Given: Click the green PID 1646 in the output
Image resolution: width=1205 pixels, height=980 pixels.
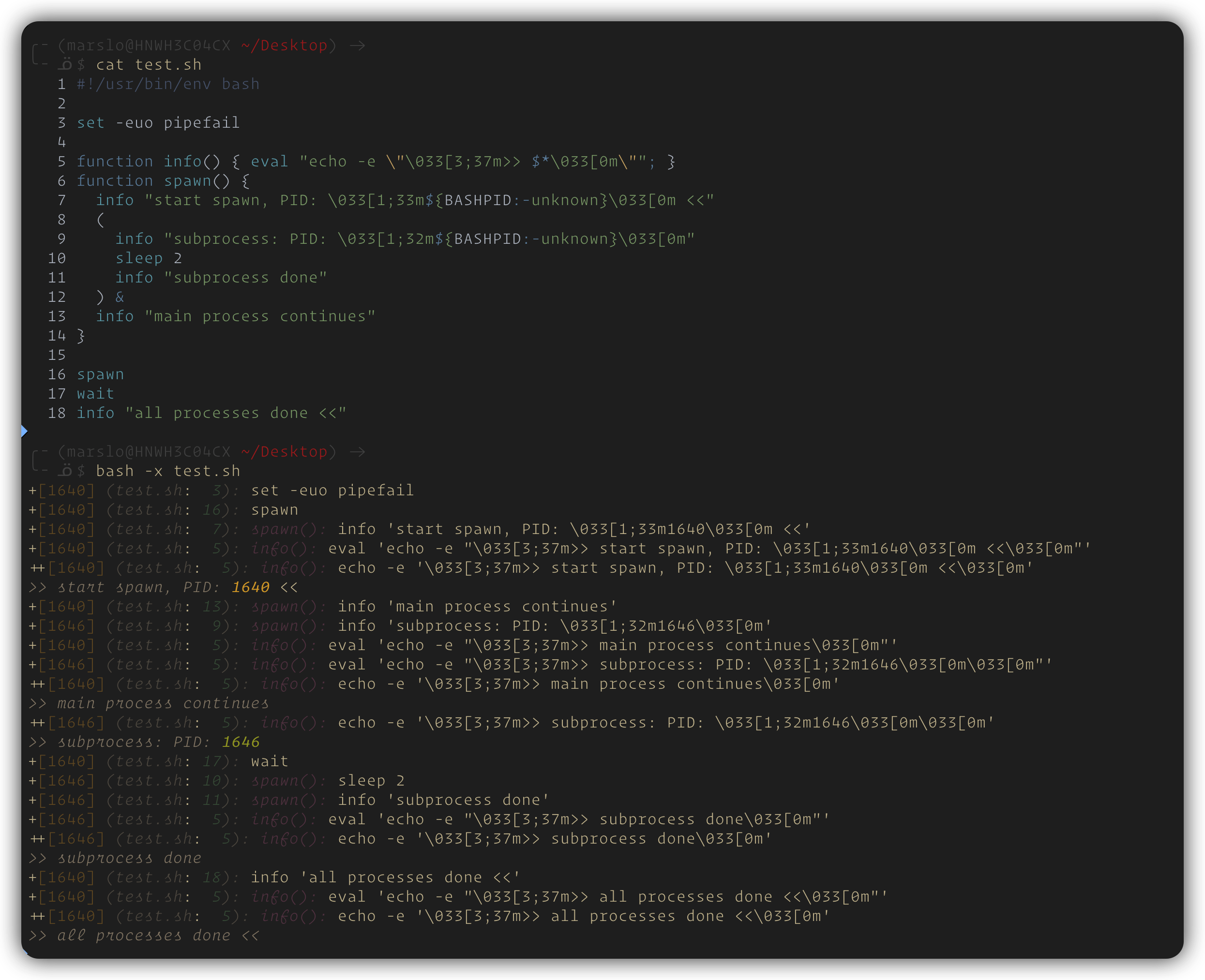Looking at the screenshot, I should pyautogui.click(x=241, y=742).
